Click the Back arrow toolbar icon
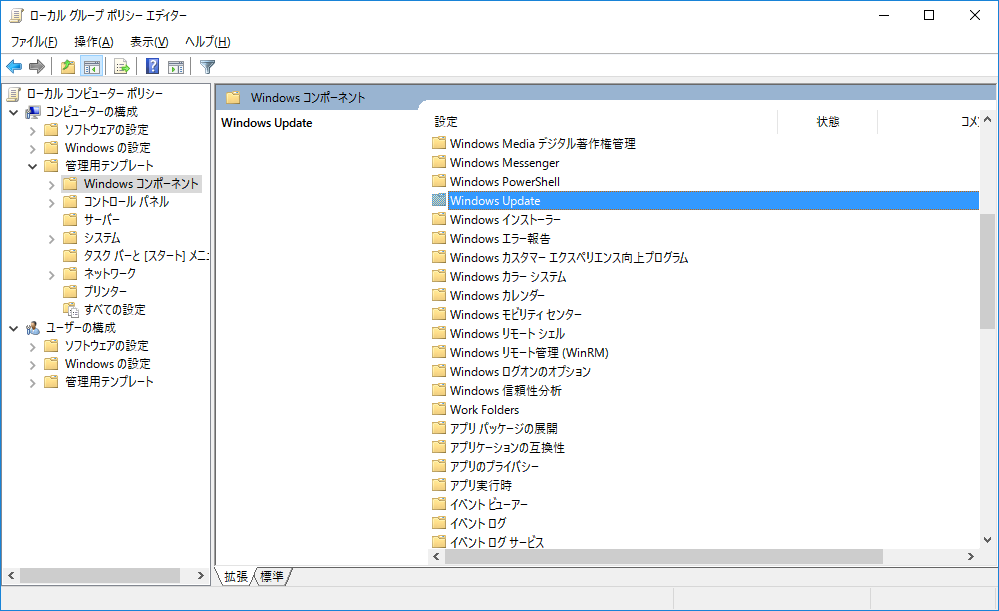Image resolution: width=999 pixels, height=611 pixels. point(14,66)
